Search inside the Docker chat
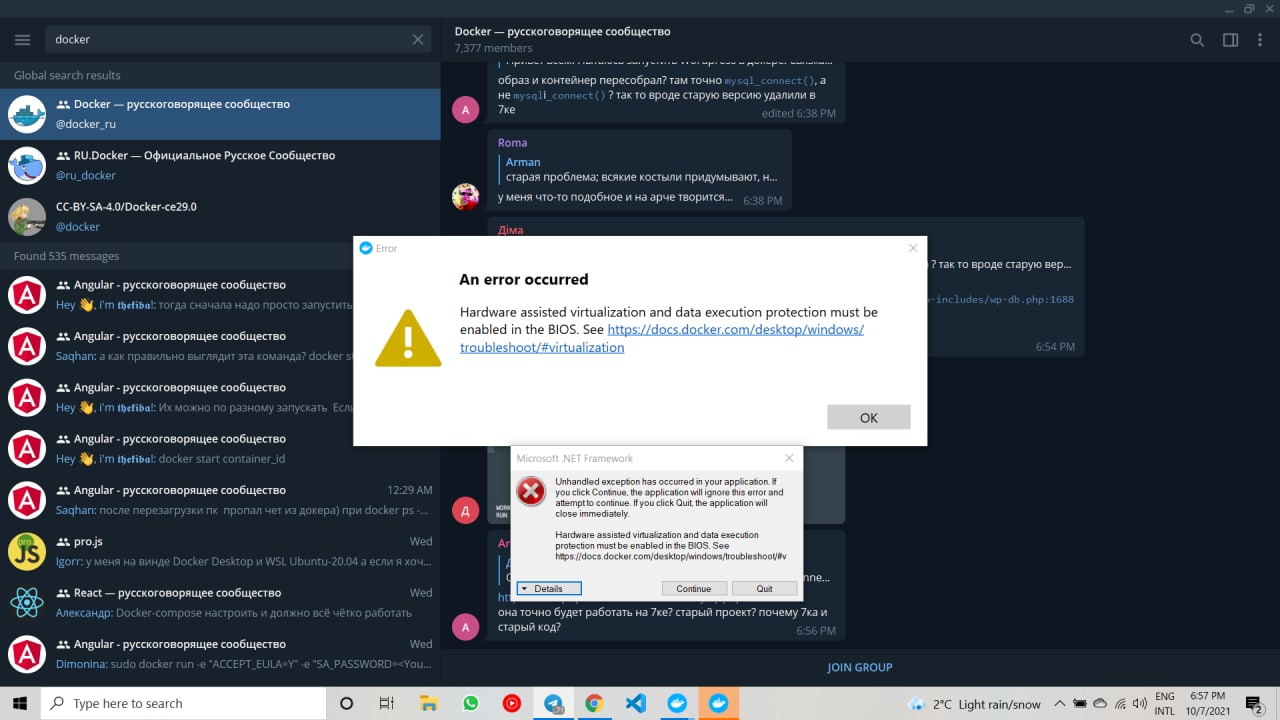The width and height of the screenshot is (1280, 720). (x=1197, y=40)
